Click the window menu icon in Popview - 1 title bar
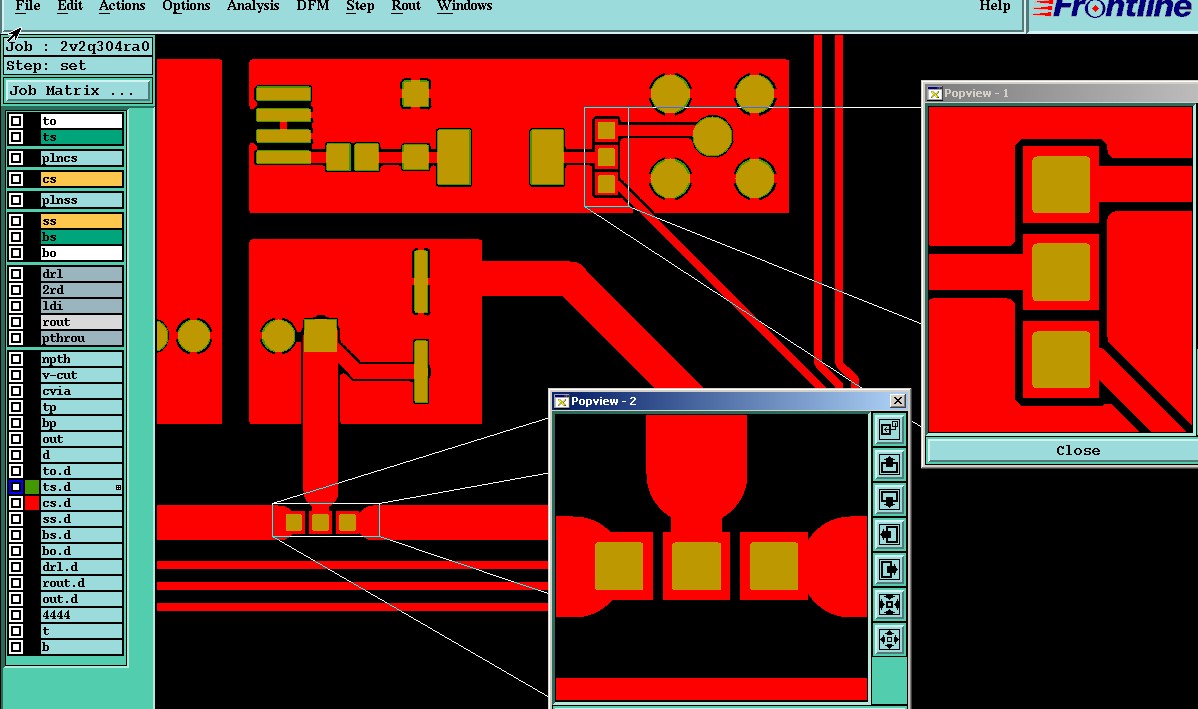This screenshot has width=1198, height=709. click(934, 93)
